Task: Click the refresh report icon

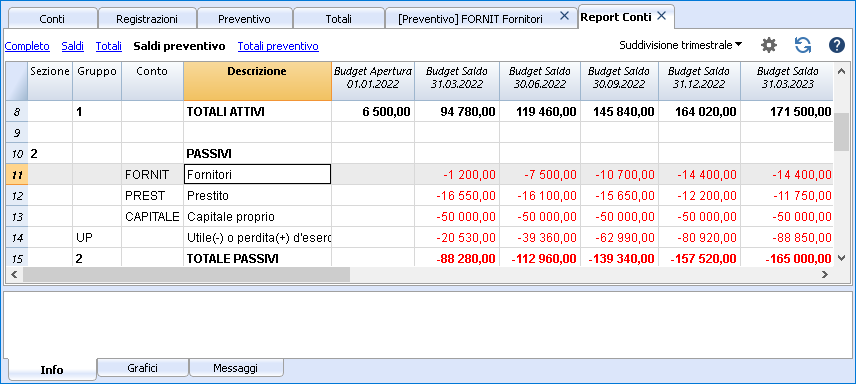Action: [802, 45]
